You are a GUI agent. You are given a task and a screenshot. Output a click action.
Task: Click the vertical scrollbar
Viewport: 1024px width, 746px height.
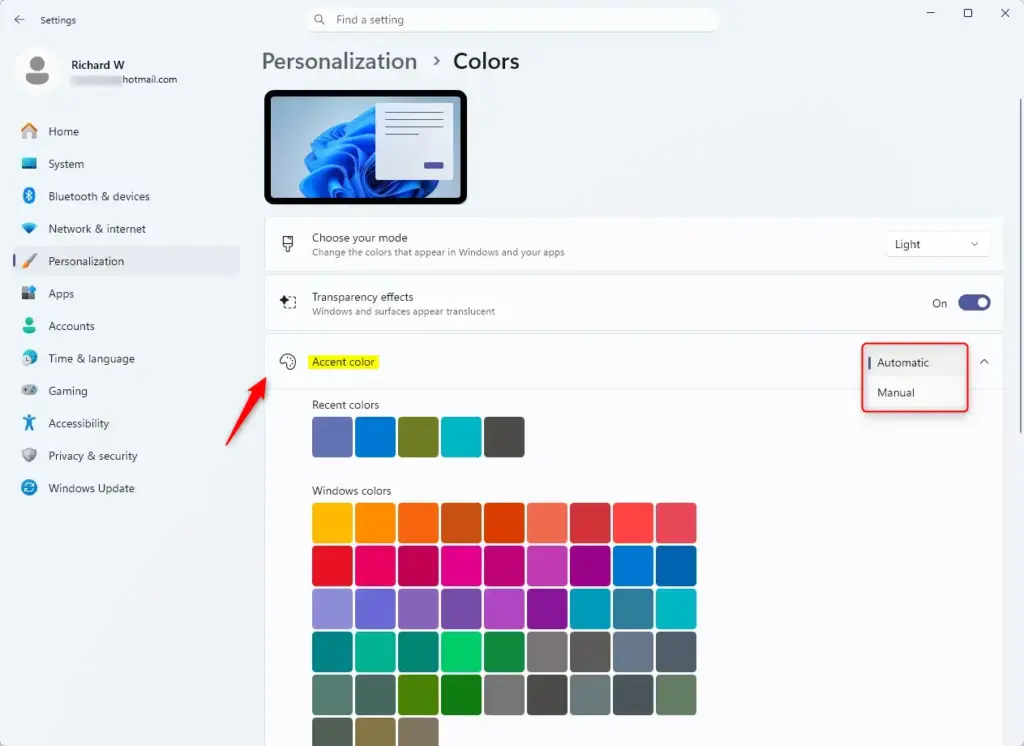coord(1019,265)
